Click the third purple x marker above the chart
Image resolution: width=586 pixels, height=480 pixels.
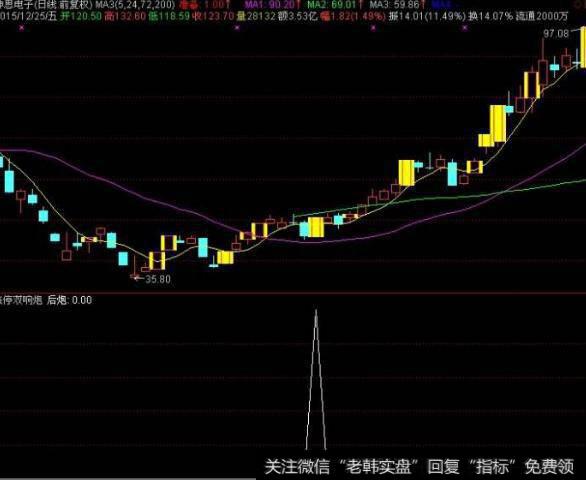click(373, 28)
